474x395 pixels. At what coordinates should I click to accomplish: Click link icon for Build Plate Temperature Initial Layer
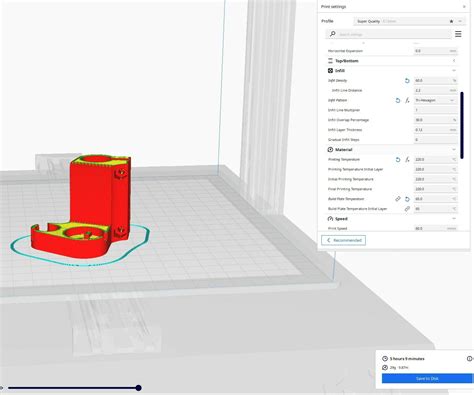pos(407,209)
